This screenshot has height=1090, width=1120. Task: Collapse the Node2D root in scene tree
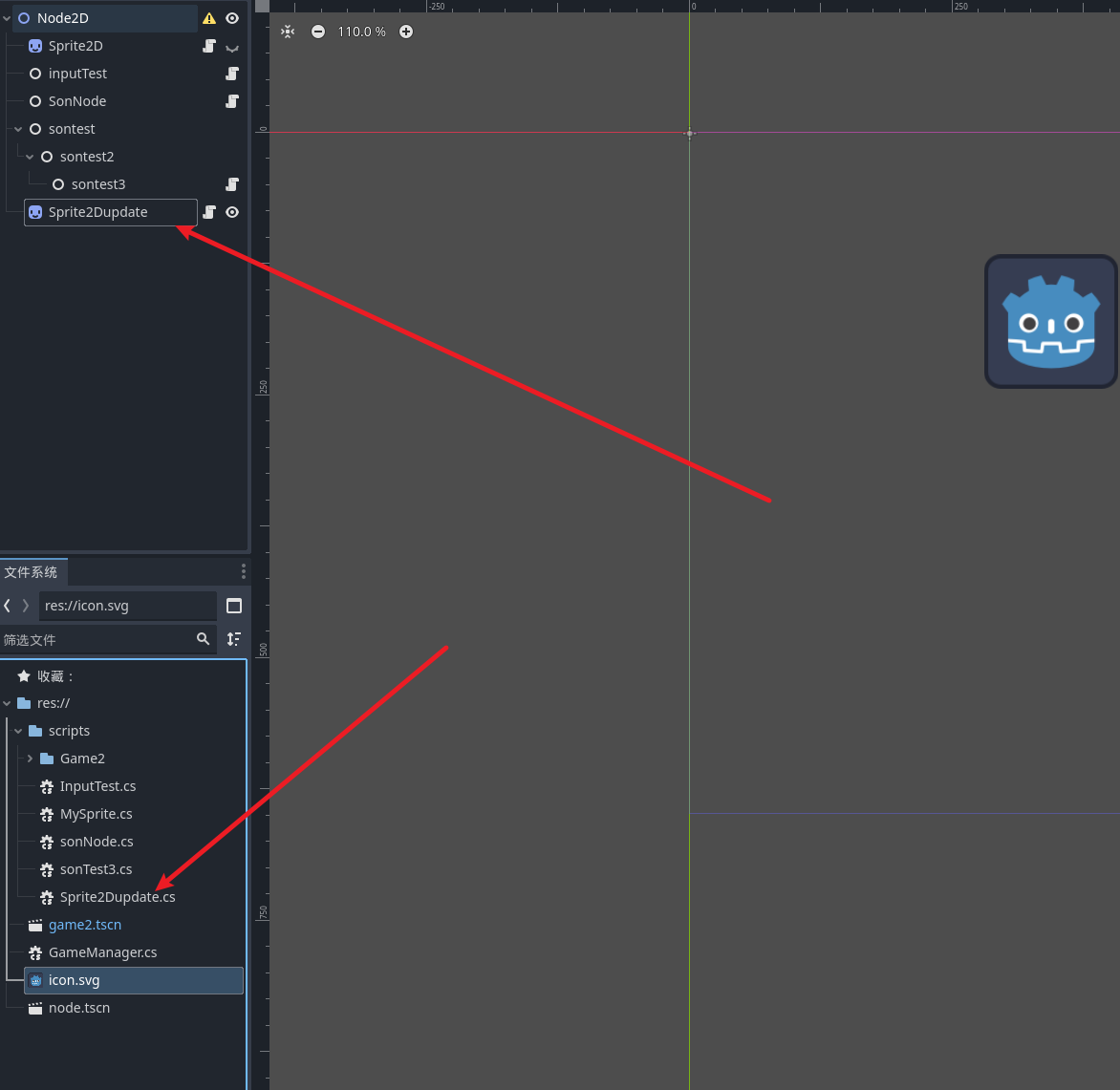pyautogui.click(x=7, y=18)
